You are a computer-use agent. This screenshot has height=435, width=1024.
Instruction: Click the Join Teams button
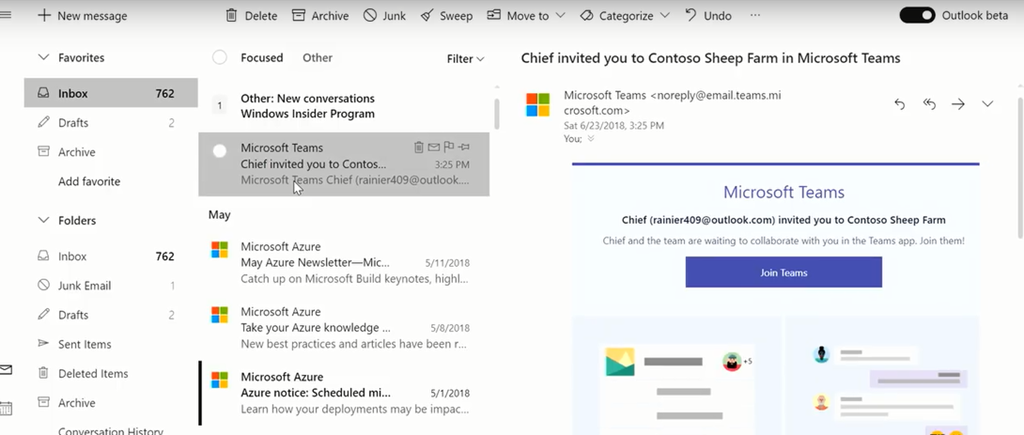783,272
